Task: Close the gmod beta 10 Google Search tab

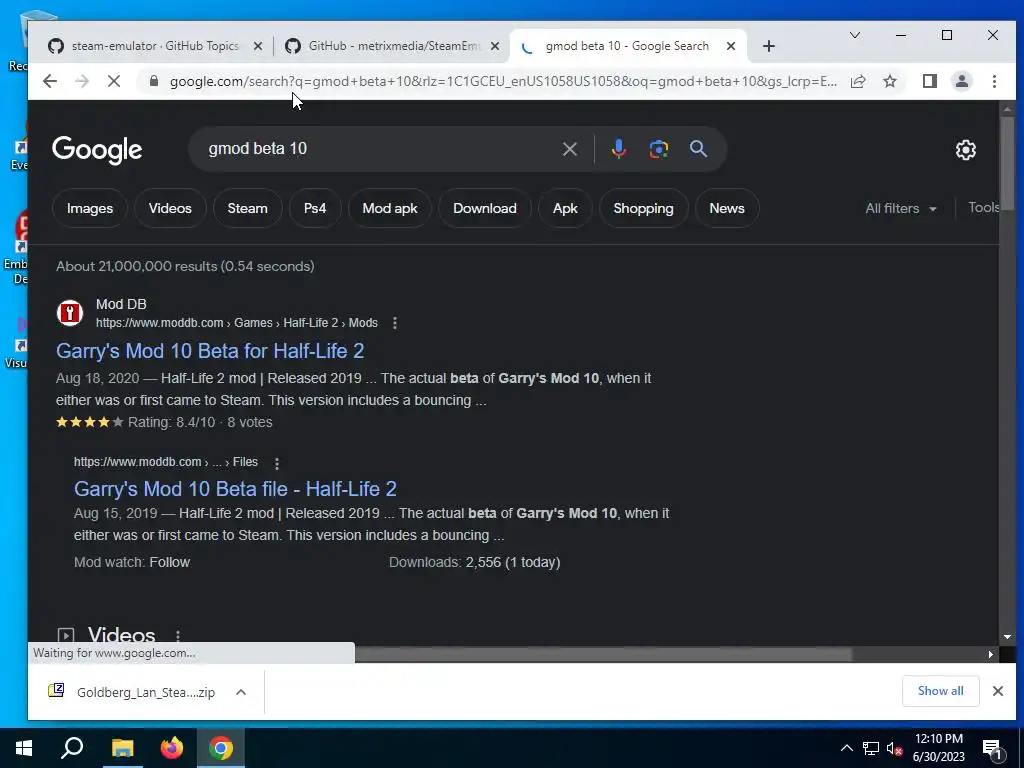Action: (731, 46)
